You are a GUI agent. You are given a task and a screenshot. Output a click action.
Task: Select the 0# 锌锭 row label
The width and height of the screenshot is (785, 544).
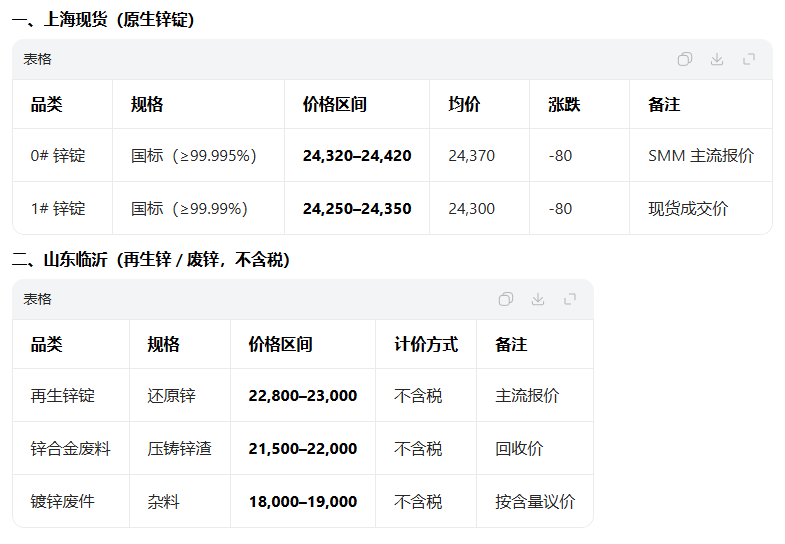tap(58, 156)
